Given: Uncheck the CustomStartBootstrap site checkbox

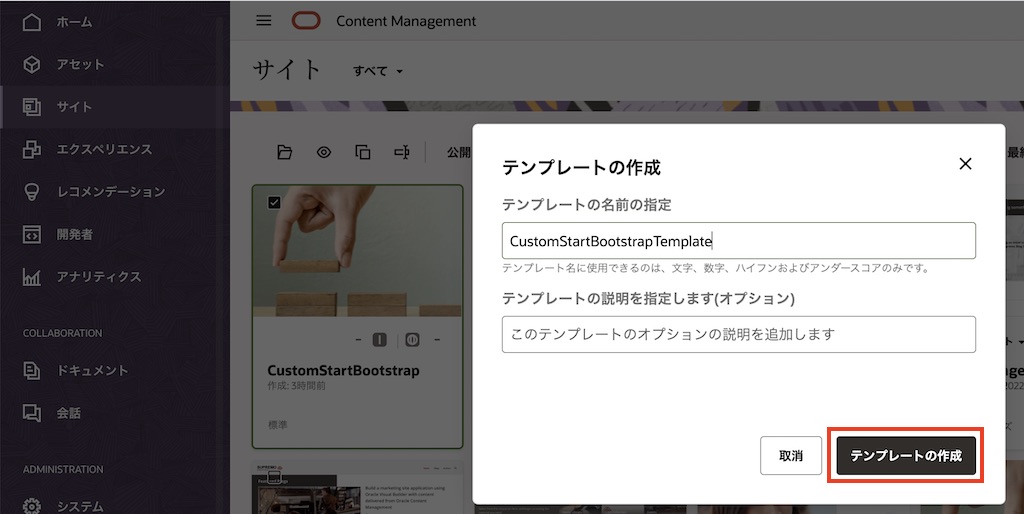Looking at the screenshot, I should (275, 202).
